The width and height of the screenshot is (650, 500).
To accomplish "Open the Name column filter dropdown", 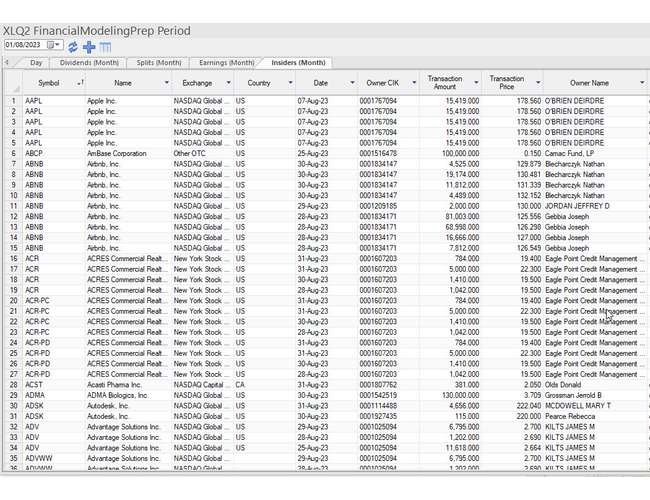I will click(x=167, y=83).
